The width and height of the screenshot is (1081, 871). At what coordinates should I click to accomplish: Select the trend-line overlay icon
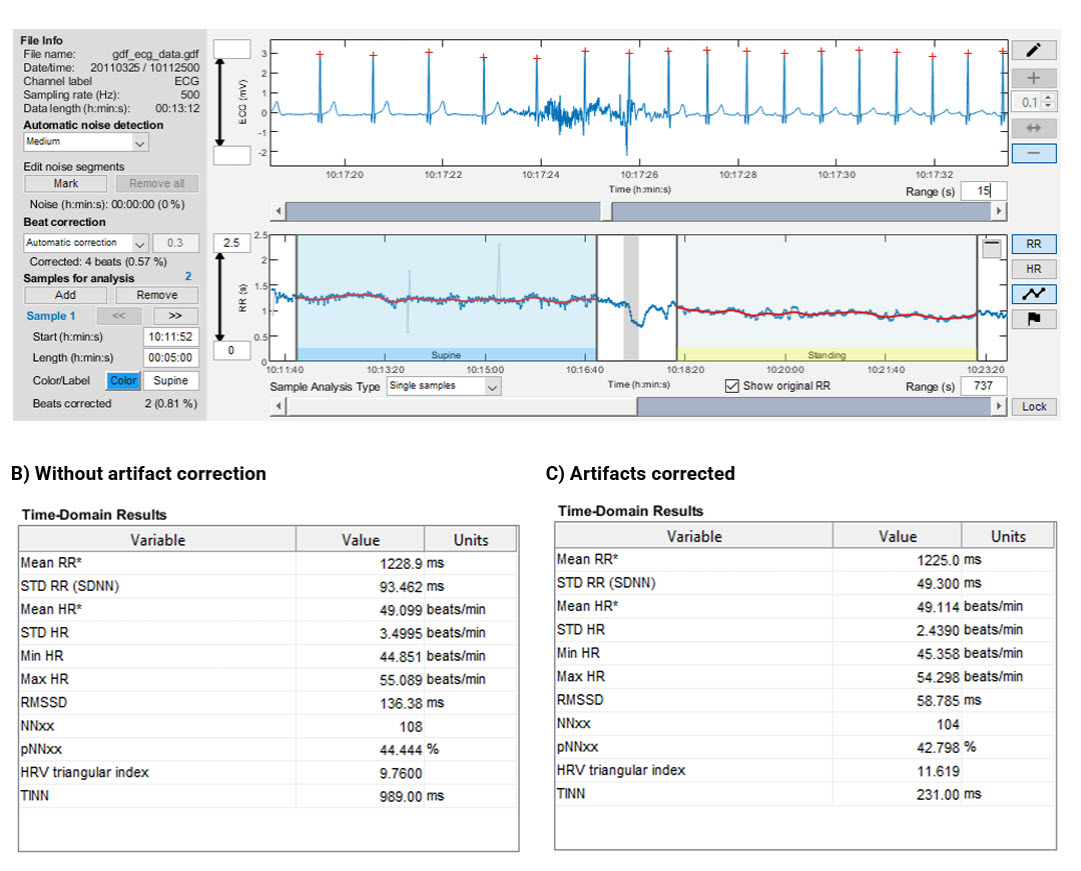1035,293
